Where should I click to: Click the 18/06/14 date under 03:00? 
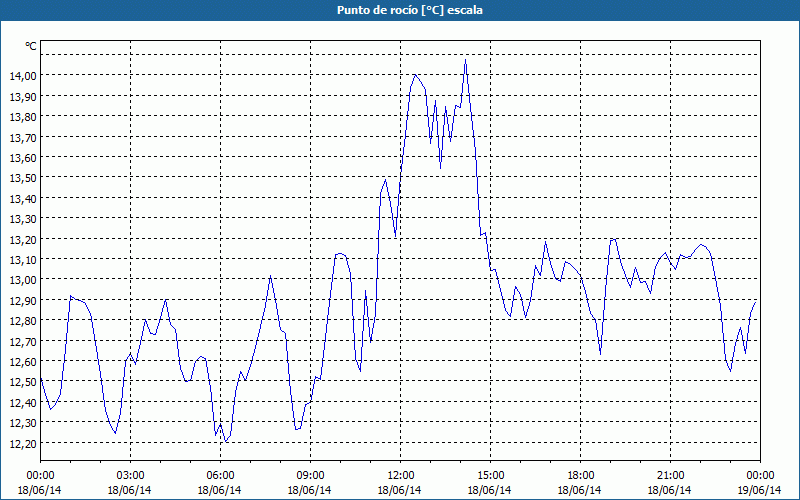click(130, 490)
